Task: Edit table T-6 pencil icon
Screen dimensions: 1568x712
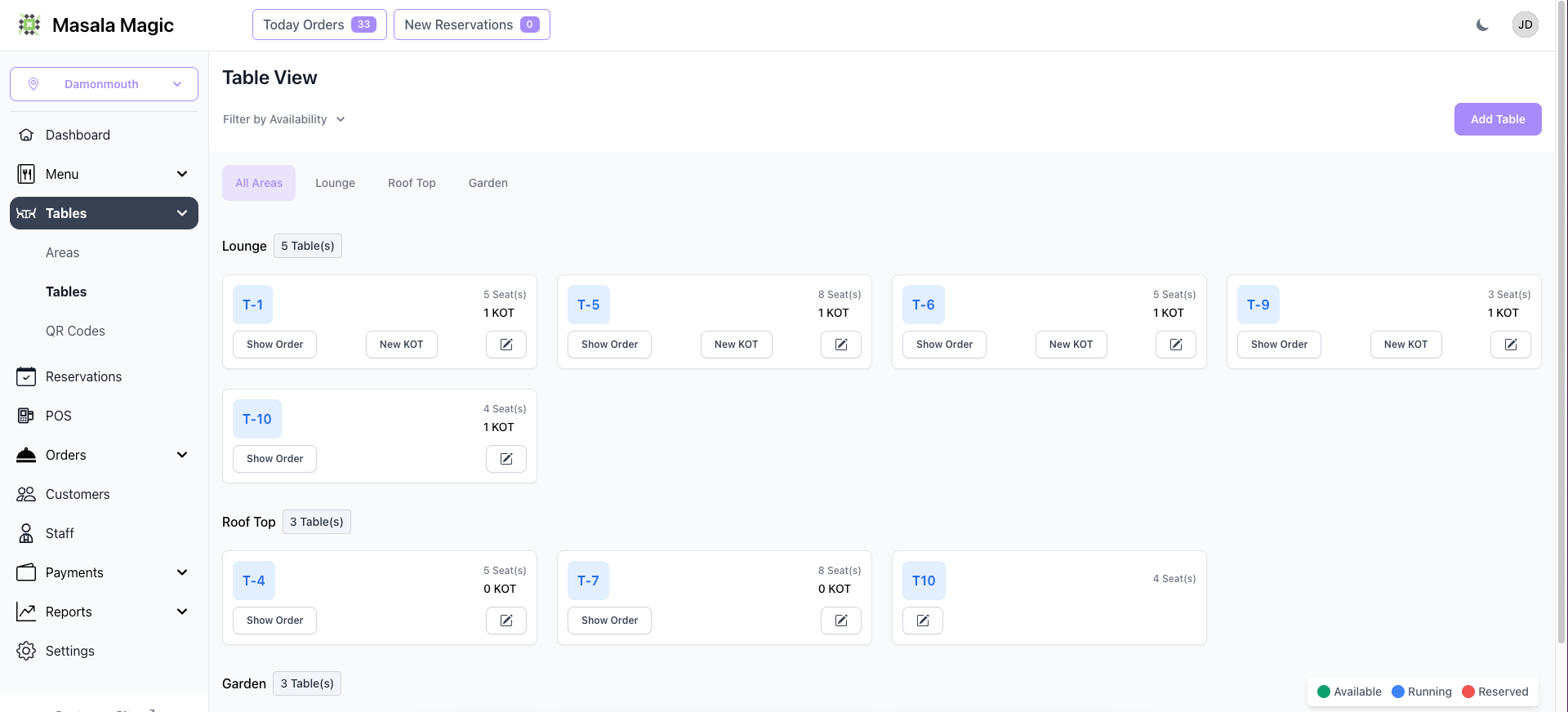Action: point(1176,345)
